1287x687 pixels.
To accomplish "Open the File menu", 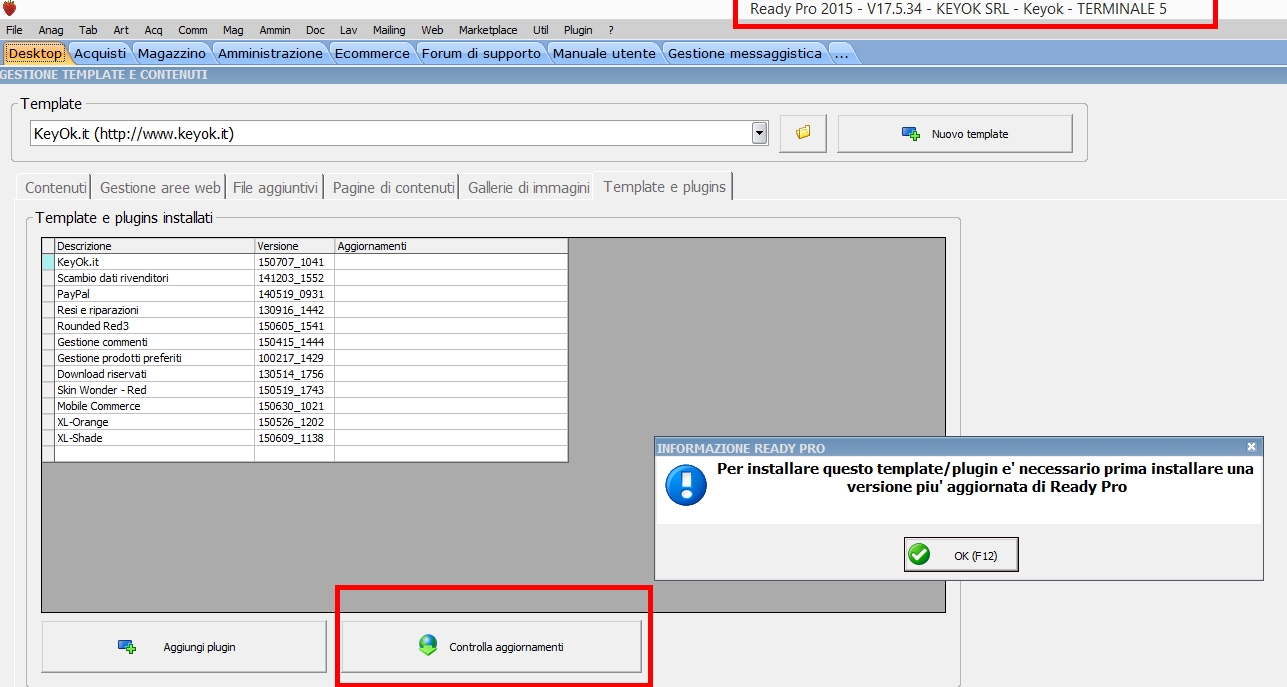I will (x=14, y=30).
